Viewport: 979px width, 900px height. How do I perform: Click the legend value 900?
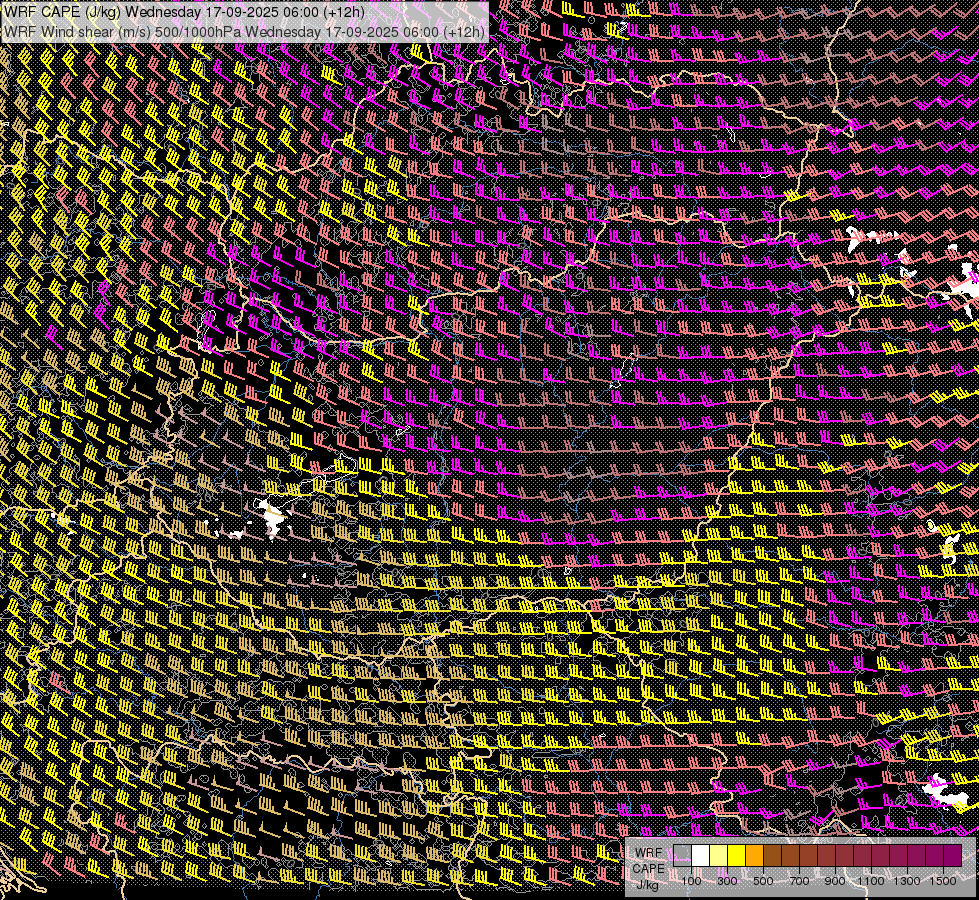[x=835, y=881]
